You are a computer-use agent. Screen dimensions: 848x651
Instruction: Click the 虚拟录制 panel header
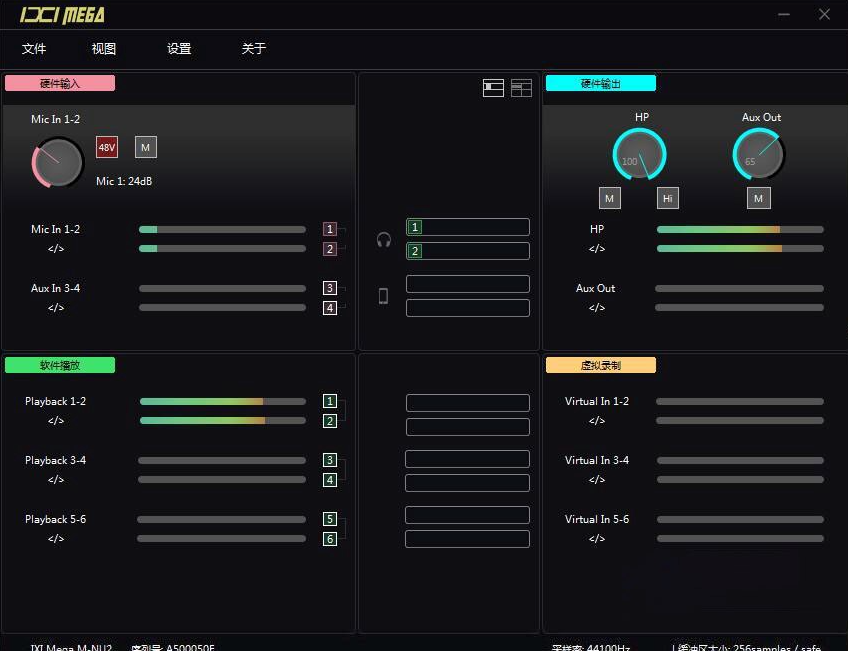(x=600, y=365)
